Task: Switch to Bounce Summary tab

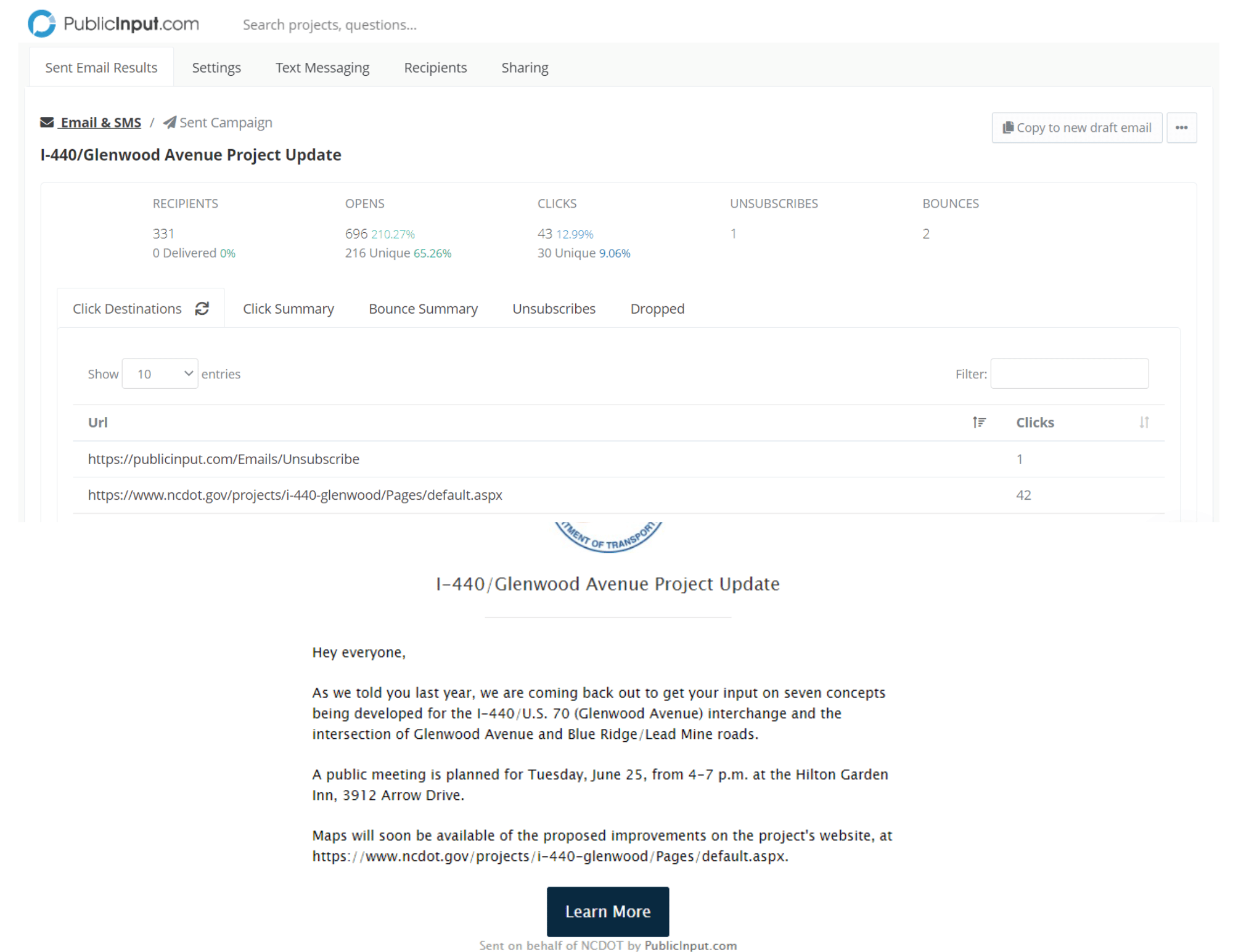Action: point(423,308)
